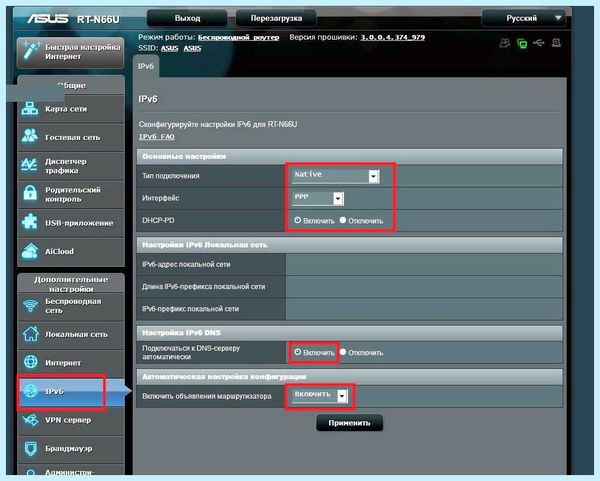Click the Применить apply button

(x=349, y=423)
